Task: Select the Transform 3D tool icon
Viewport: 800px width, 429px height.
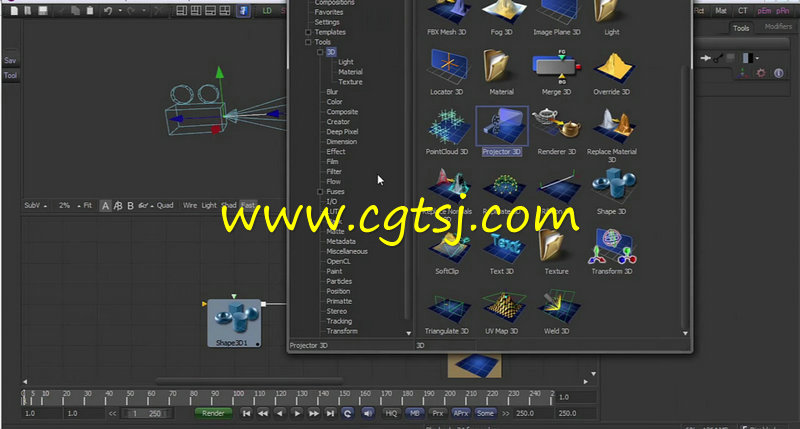Action: pyautogui.click(x=612, y=246)
